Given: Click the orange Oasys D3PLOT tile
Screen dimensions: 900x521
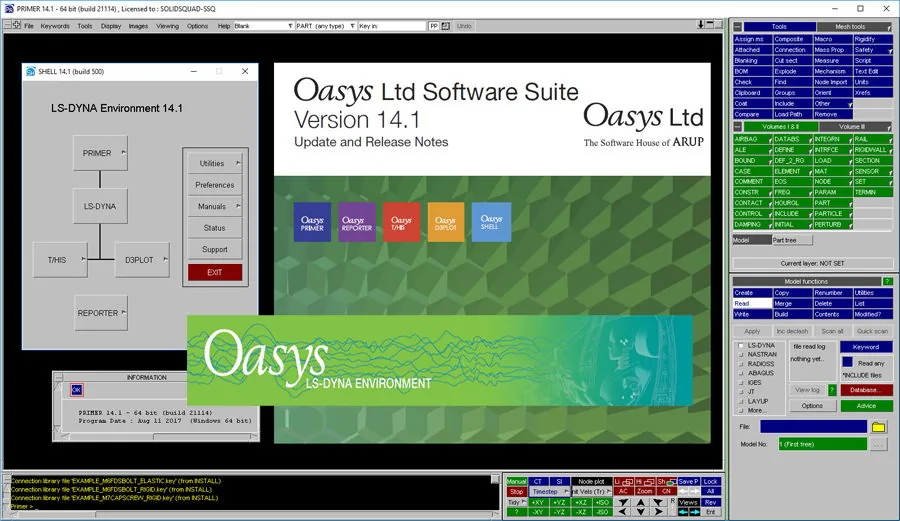Looking at the screenshot, I should (x=445, y=221).
